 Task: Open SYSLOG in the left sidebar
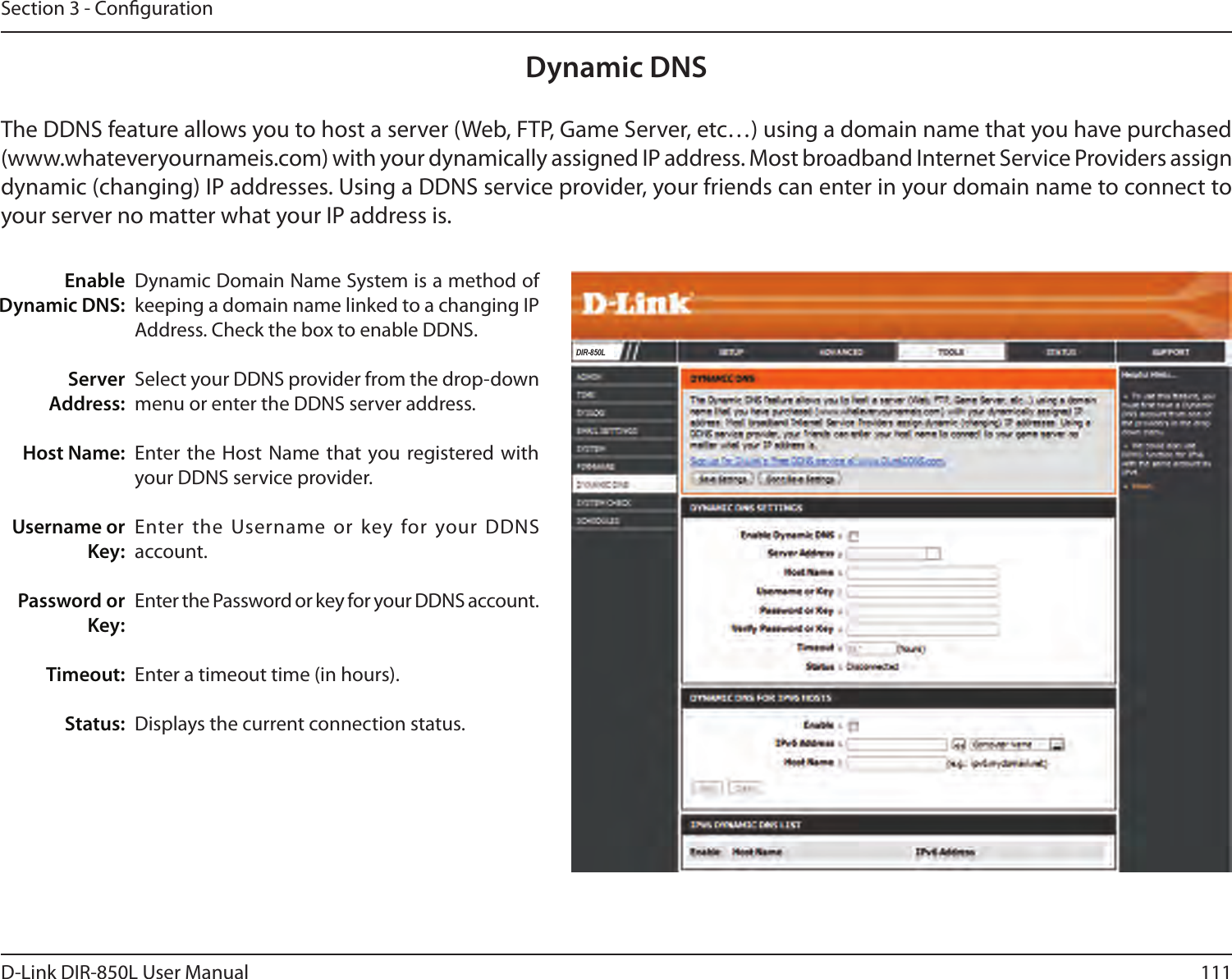pyautogui.click(x=625, y=413)
